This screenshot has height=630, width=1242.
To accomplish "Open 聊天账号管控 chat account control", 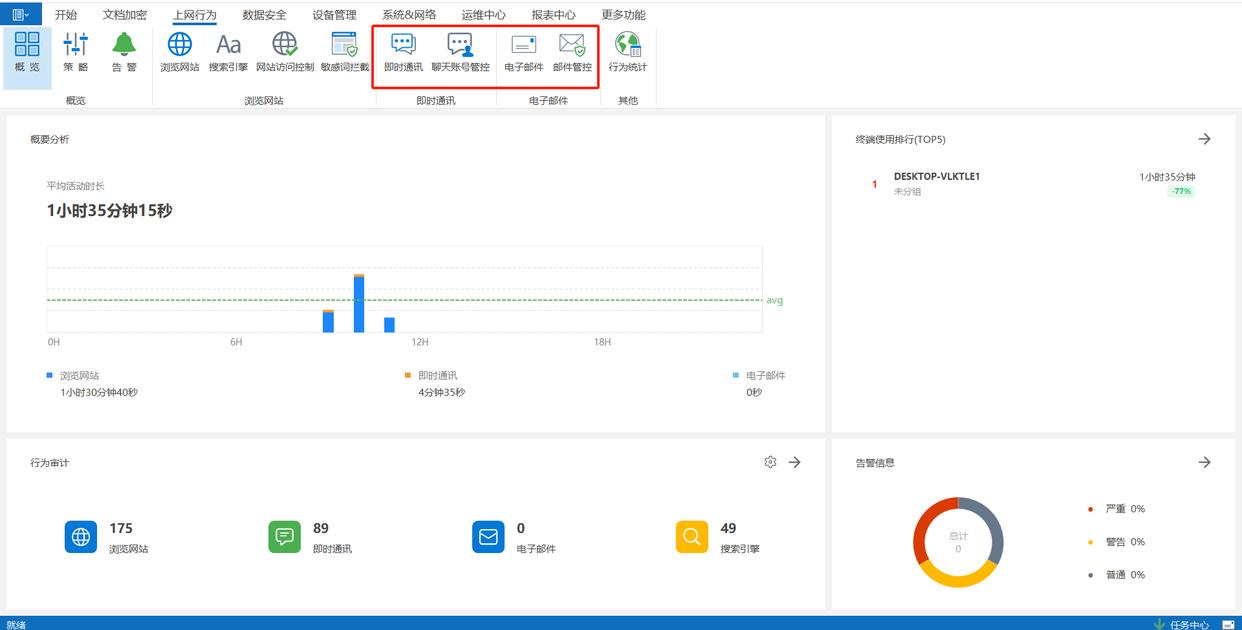I will click(460, 52).
